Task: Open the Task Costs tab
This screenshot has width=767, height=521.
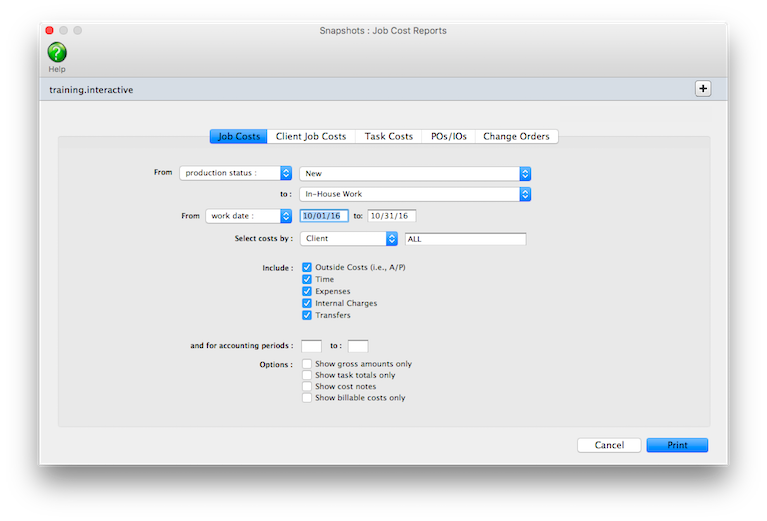Action: coord(388,136)
